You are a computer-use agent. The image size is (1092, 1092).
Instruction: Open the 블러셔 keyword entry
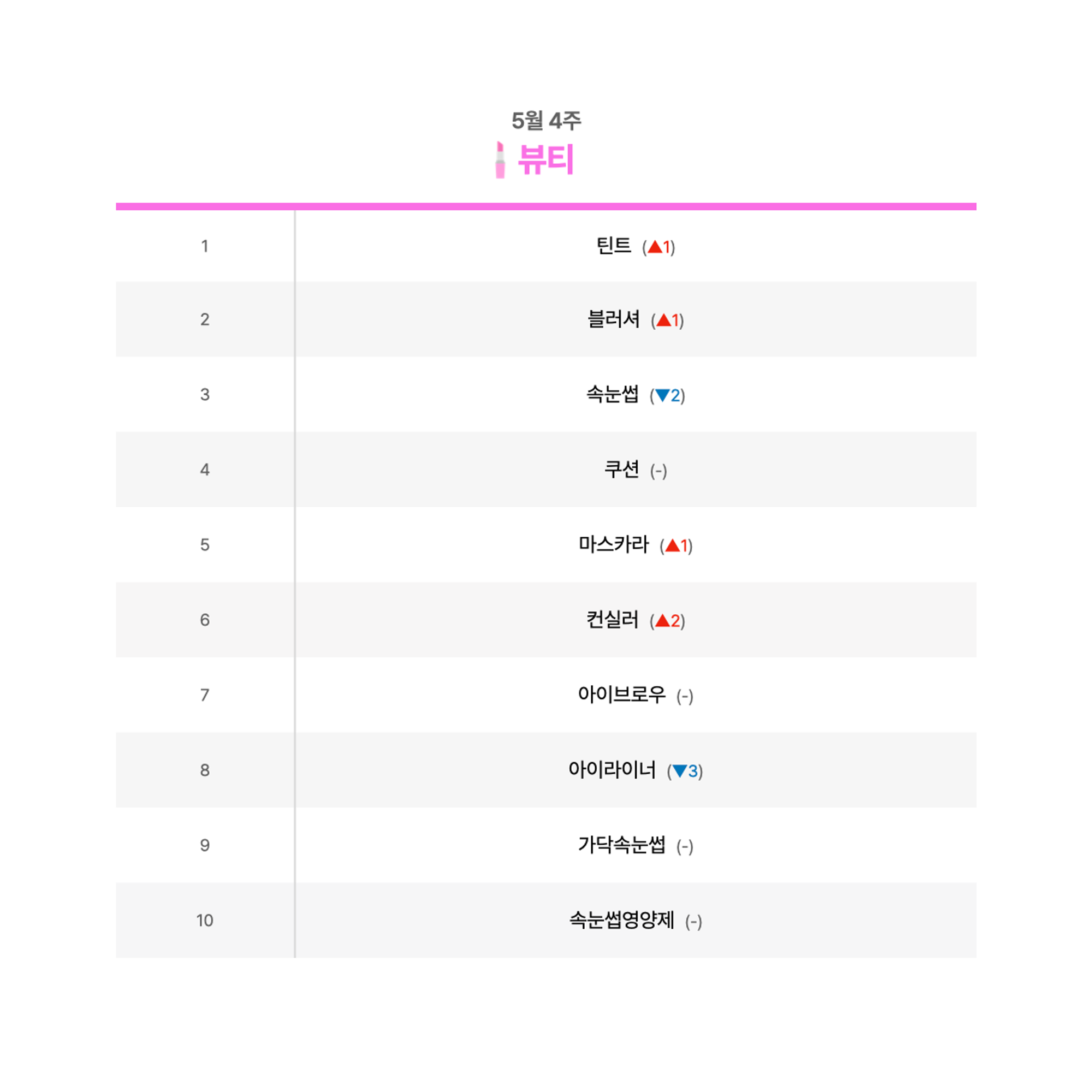[x=614, y=319]
